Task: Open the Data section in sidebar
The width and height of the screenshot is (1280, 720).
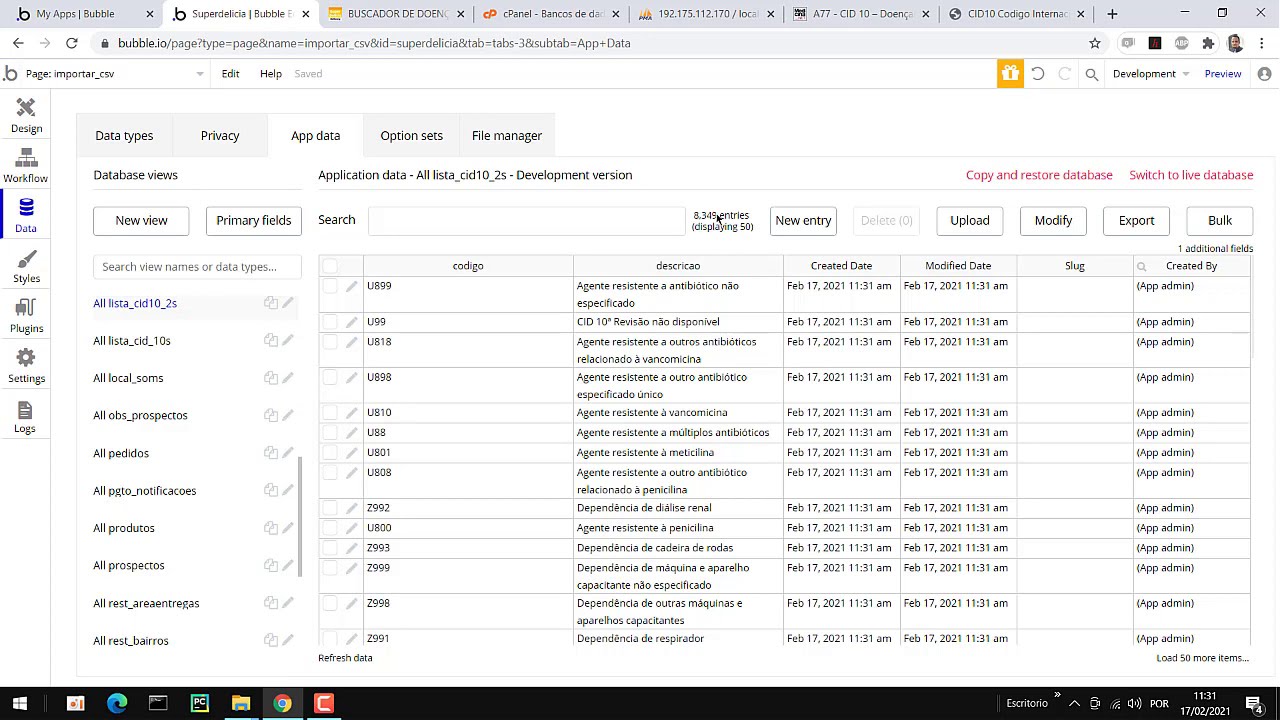Action: (x=26, y=216)
